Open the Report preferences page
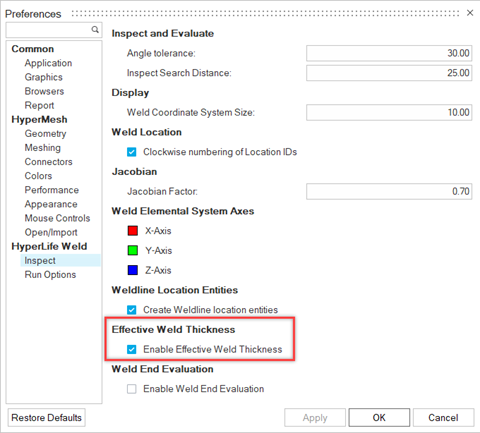The height and width of the screenshot is (433, 480). point(39,105)
